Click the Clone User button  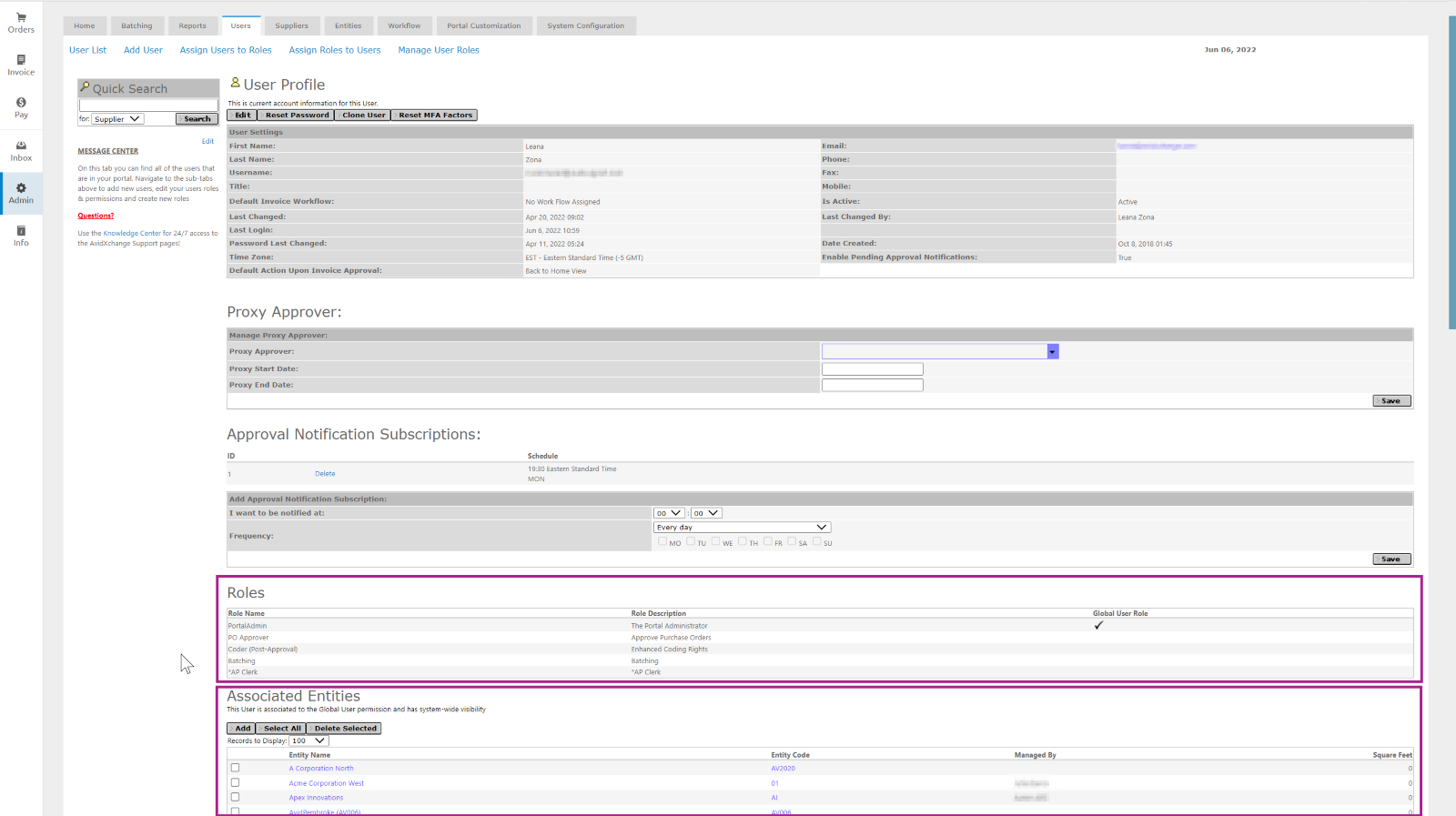tap(363, 116)
